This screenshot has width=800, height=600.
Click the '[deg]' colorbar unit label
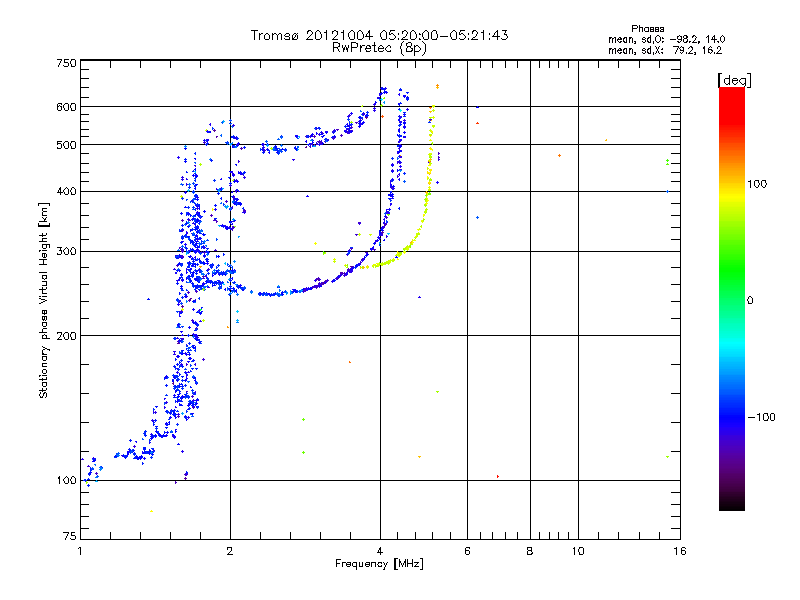click(734, 80)
